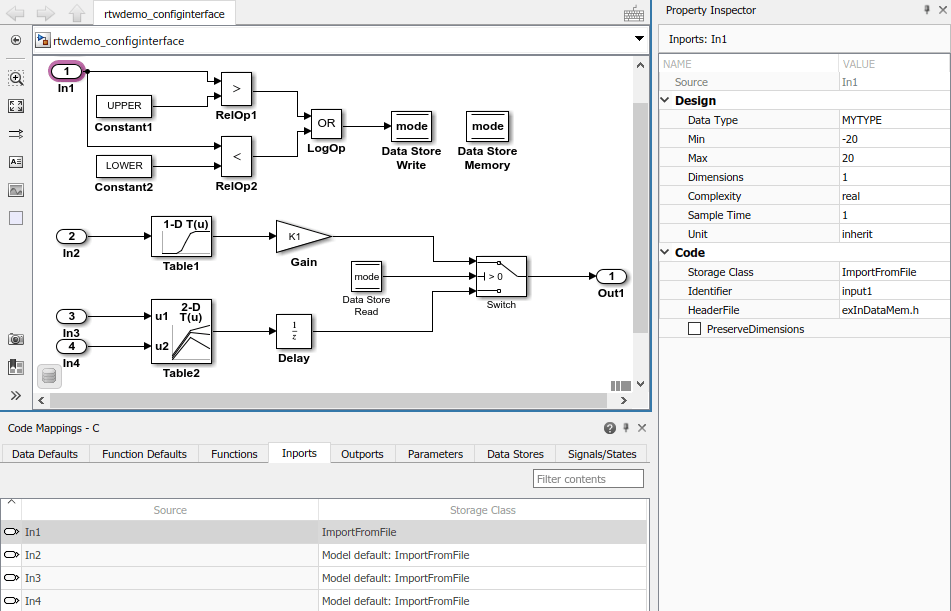Open the Data Stores tab
951x611 pixels.
point(514,453)
